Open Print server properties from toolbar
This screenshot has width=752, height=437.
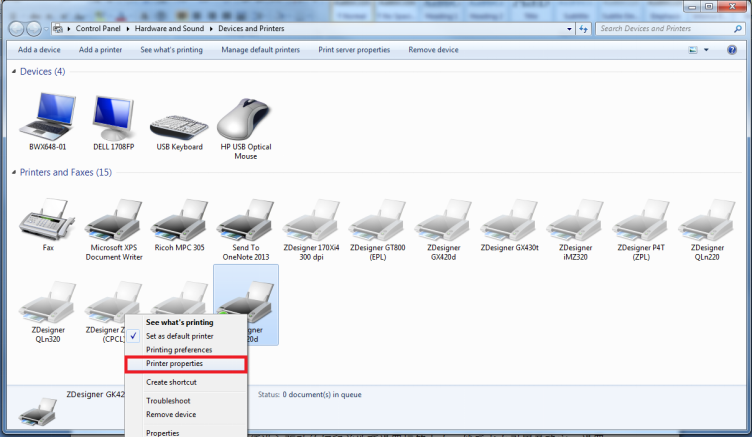354,50
